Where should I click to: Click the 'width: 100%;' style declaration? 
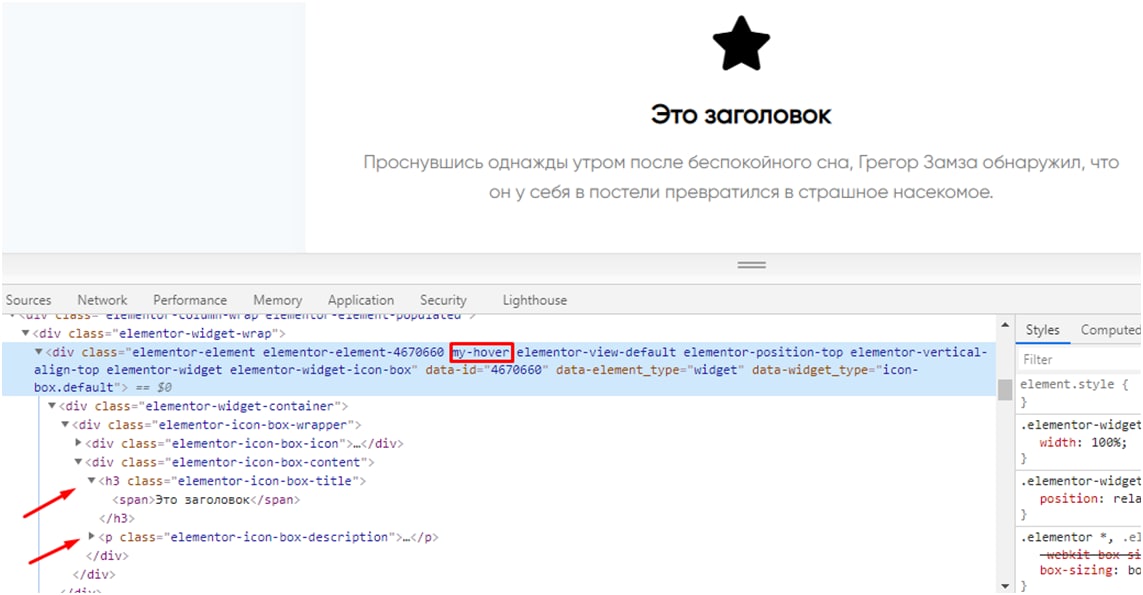[1083, 443]
